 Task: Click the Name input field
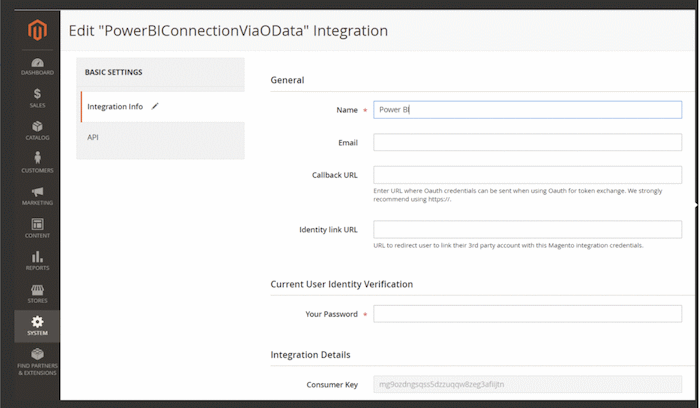point(527,110)
